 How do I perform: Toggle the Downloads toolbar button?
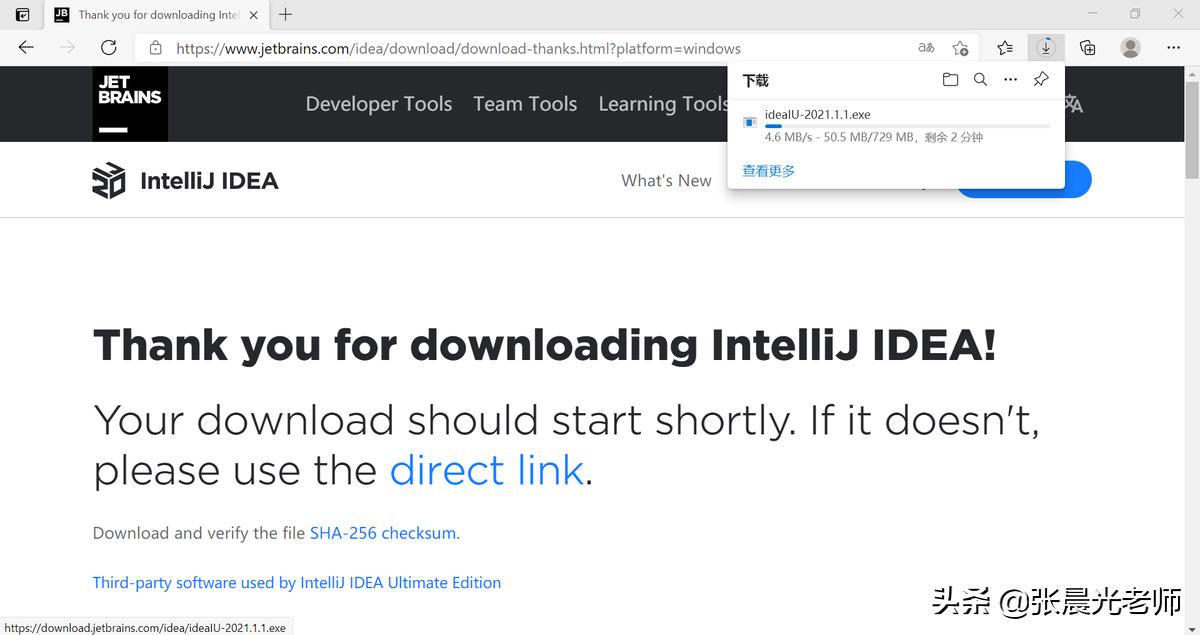[x=1046, y=47]
